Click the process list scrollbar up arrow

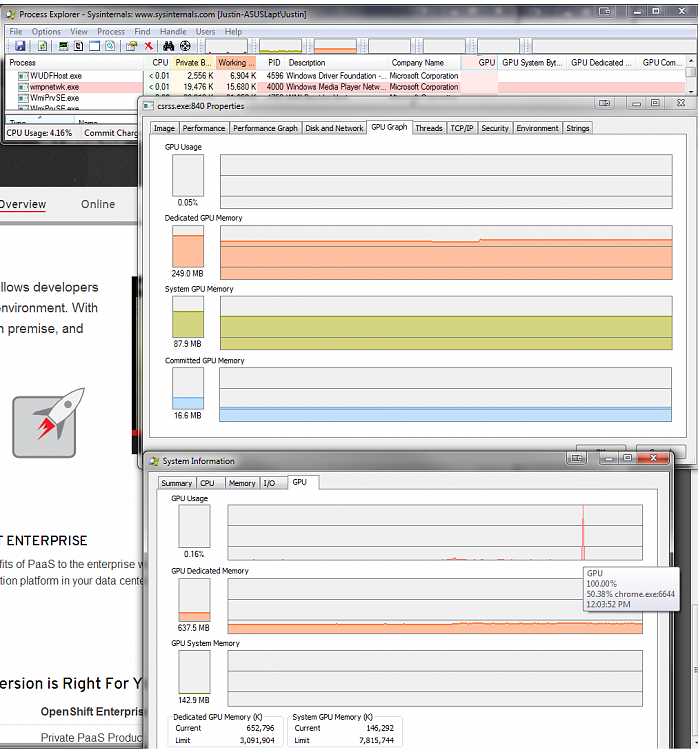tap(691, 61)
